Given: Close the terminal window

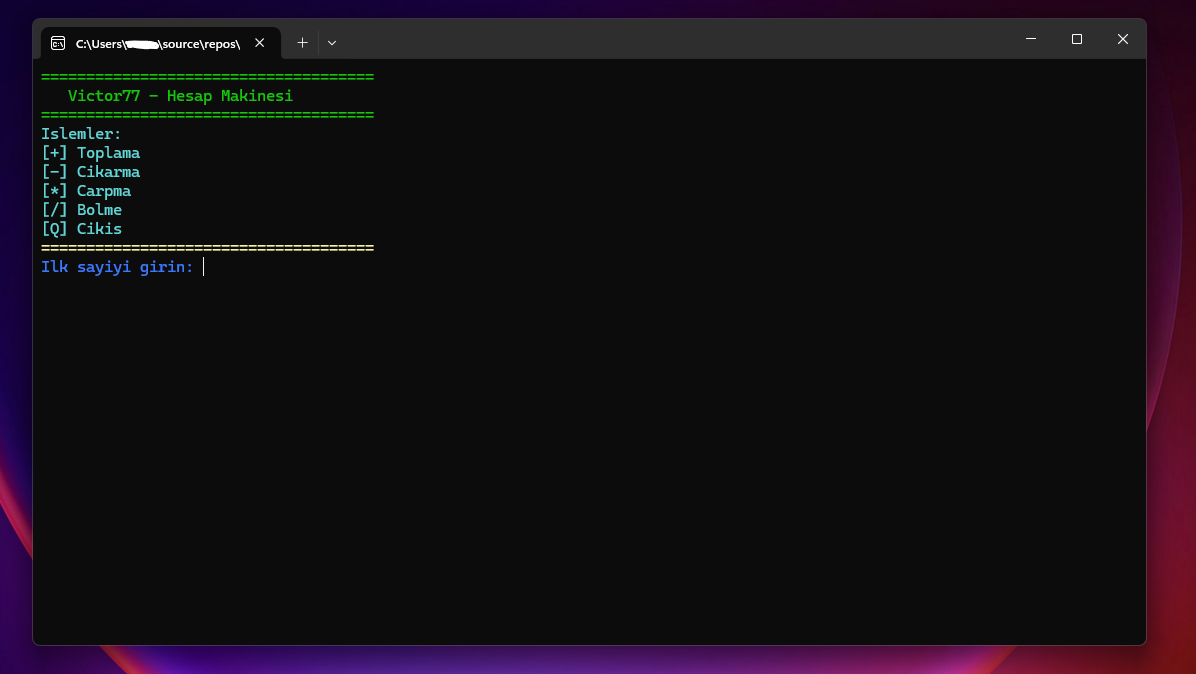Looking at the screenshot, I should pyautogui.click(x=1123, y=39).
